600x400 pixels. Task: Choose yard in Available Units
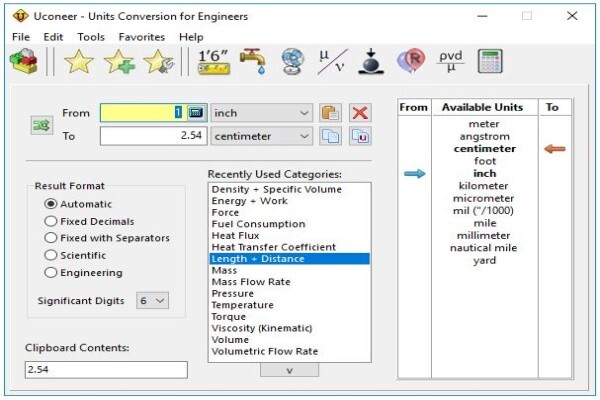click(x=484, y=260)
